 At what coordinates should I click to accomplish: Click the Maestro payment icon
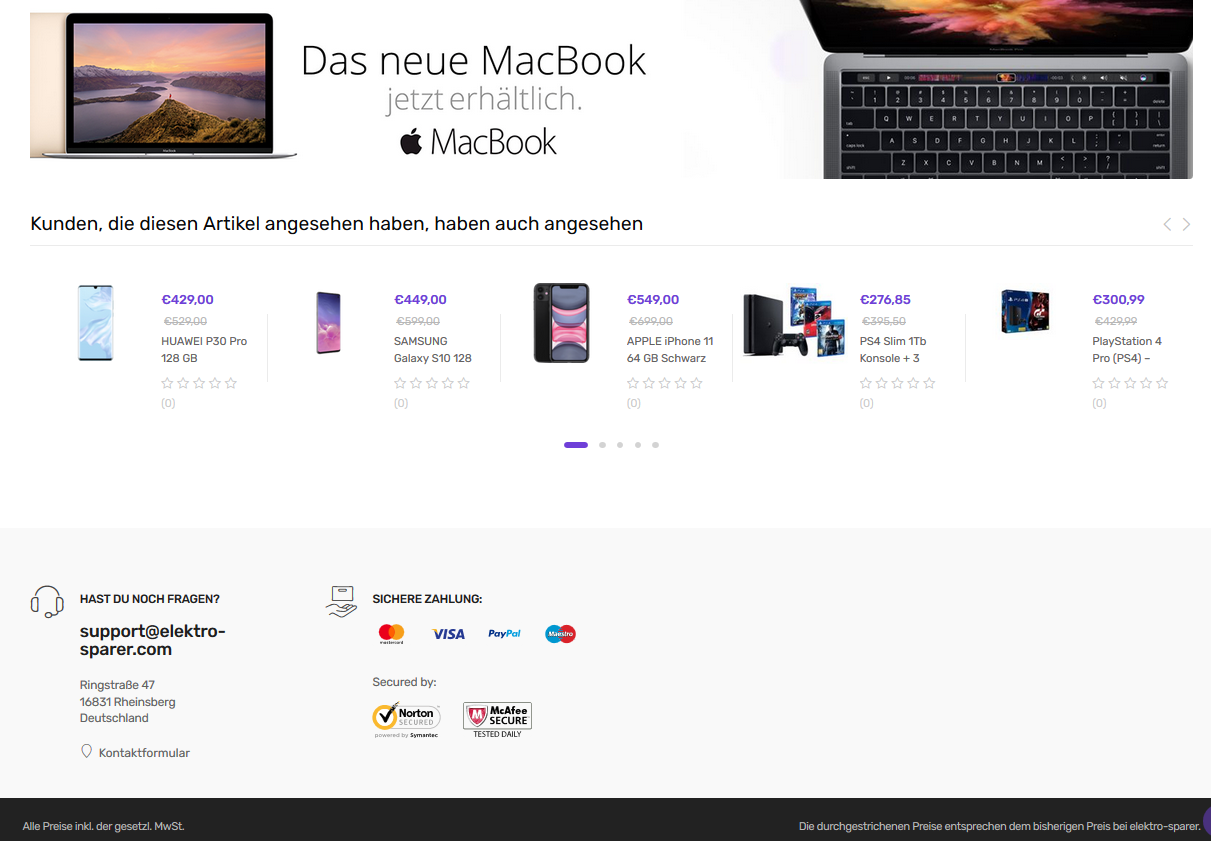pyautogui.click(x=560, y=634)
